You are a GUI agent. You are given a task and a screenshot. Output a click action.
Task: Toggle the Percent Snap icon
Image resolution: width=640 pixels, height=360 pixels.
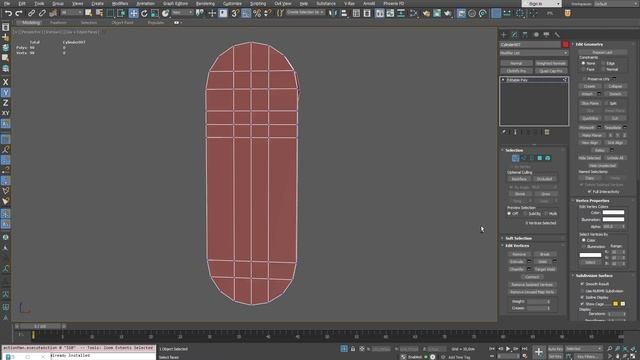(x=257, y=13)
